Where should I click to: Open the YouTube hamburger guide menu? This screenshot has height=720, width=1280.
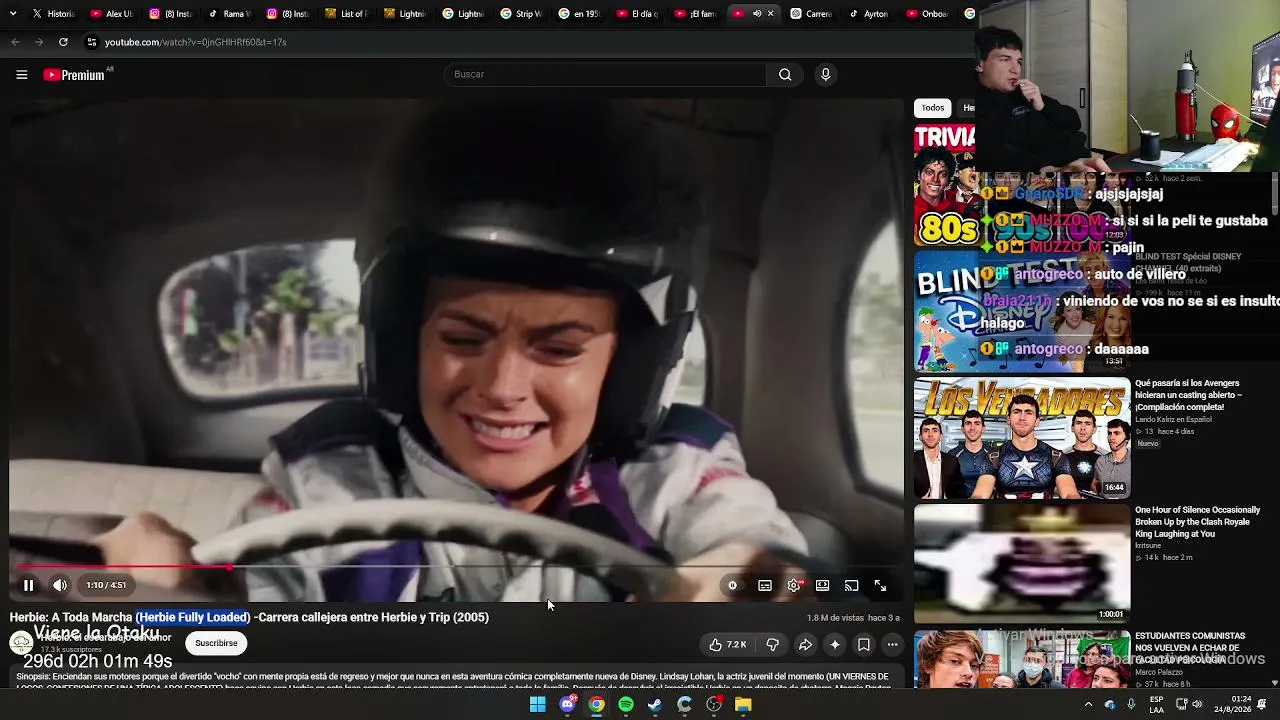pyautogui.click(x=21, y=75)
